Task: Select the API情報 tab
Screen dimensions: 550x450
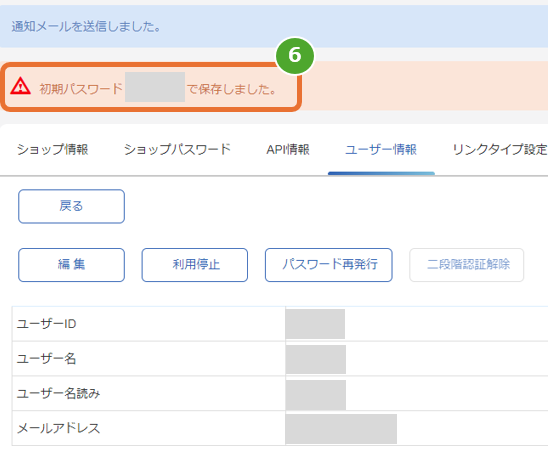Action: click(x=288, y=149)
